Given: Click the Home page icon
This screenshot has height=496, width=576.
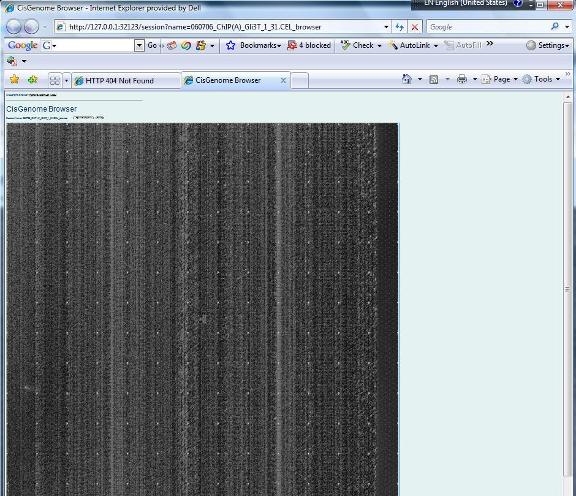Looking at the screenshot, I should [407, 79].
